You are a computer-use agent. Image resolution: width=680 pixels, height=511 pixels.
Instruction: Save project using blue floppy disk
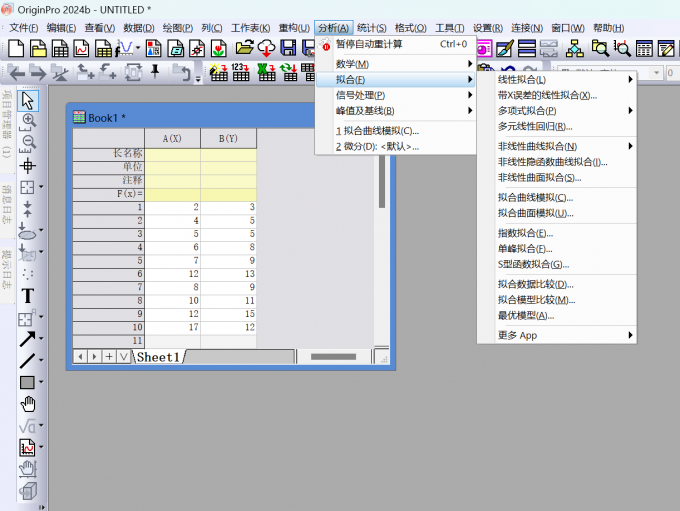click(288, 48)
